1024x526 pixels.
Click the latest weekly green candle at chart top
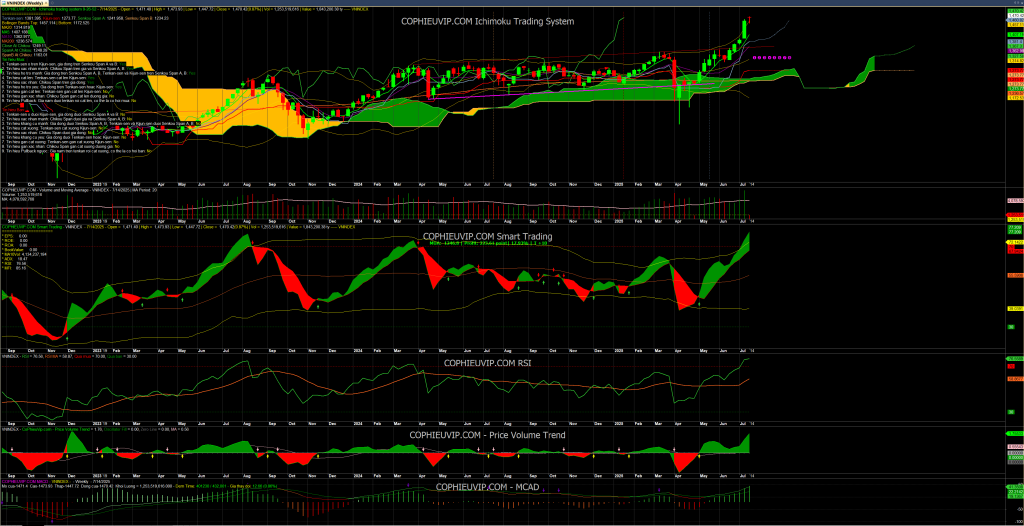(744, 29)
